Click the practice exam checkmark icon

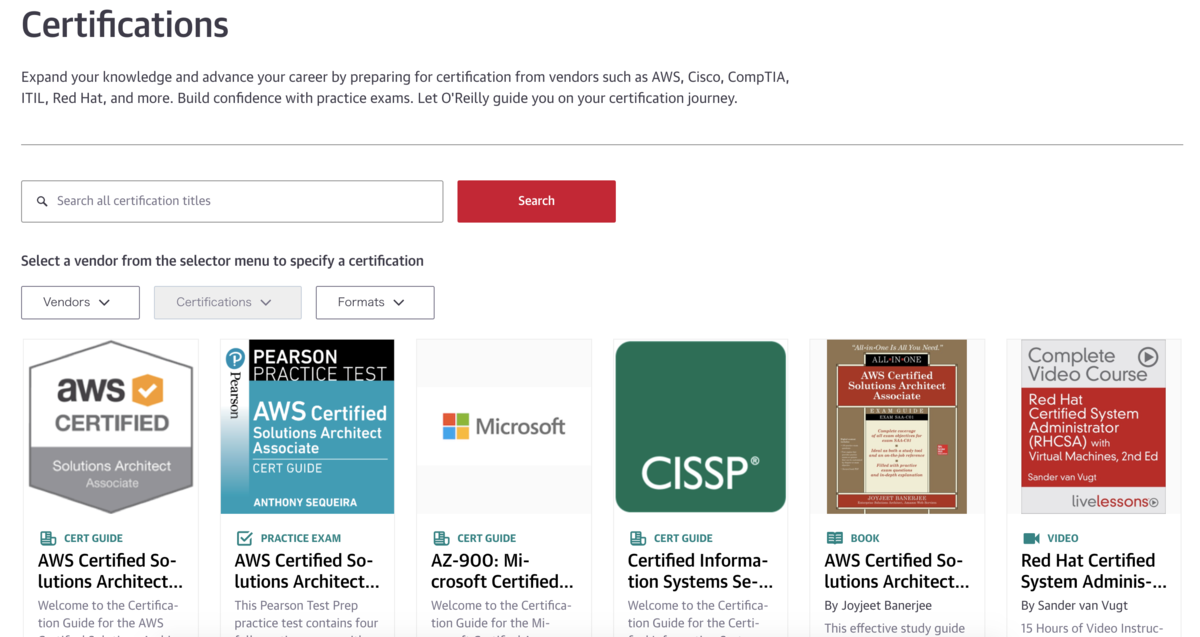[x=244, y=538]
